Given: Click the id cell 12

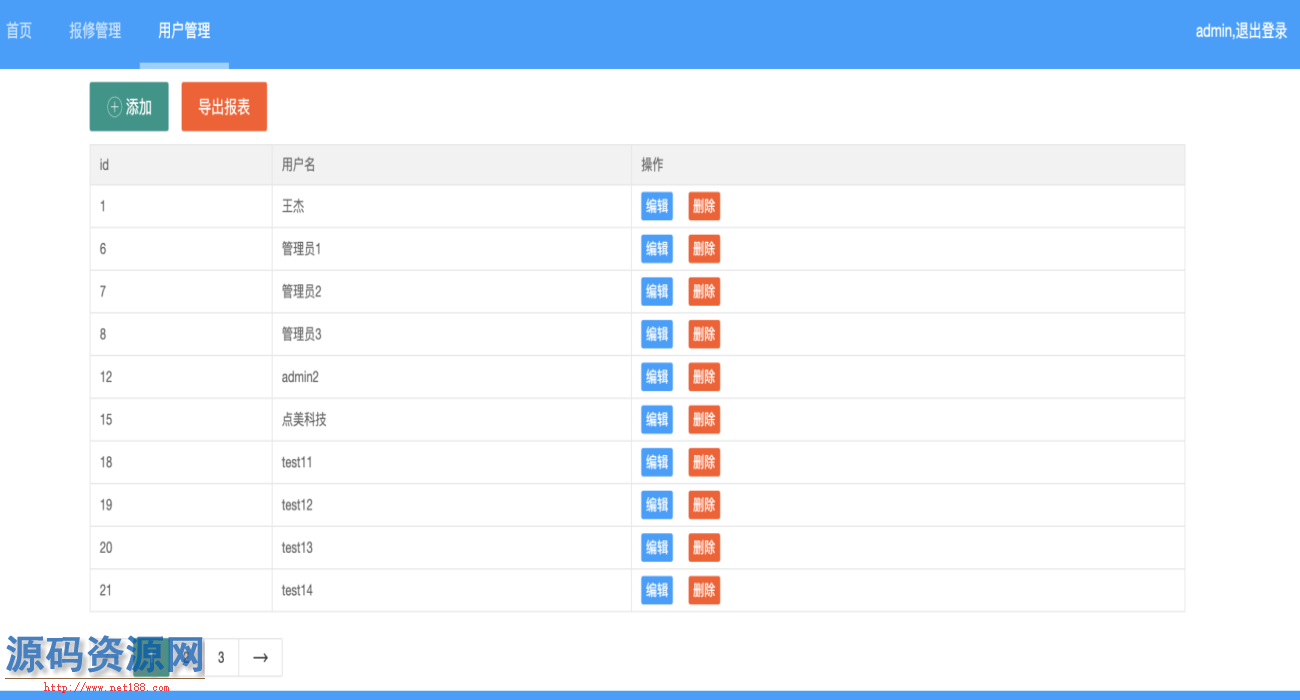Looking at the screenshot, I should tap(181, 377).
